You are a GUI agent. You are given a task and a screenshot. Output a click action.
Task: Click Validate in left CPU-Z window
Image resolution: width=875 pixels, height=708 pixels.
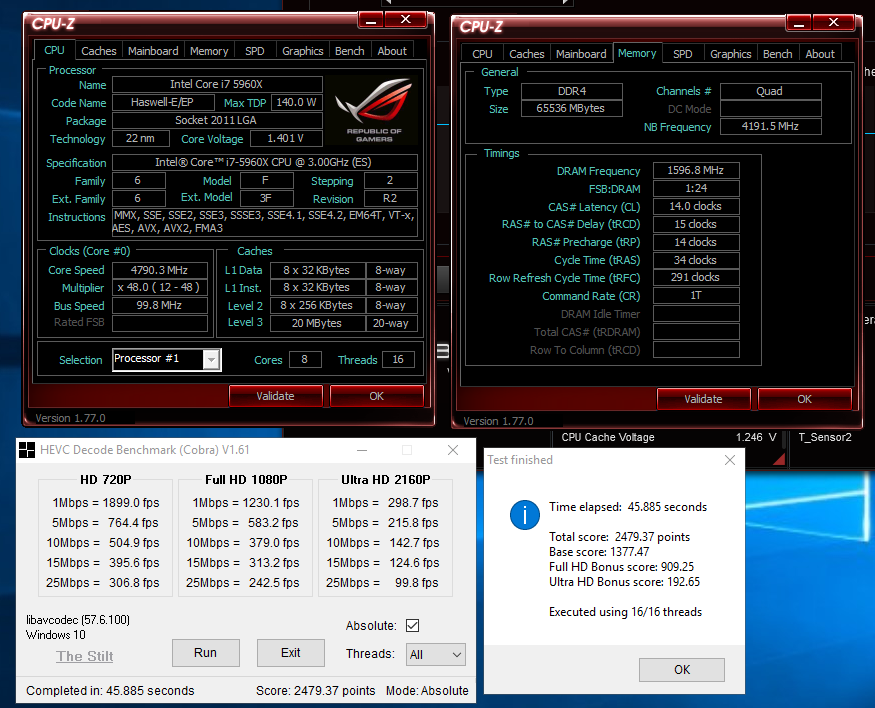[275, 396]
